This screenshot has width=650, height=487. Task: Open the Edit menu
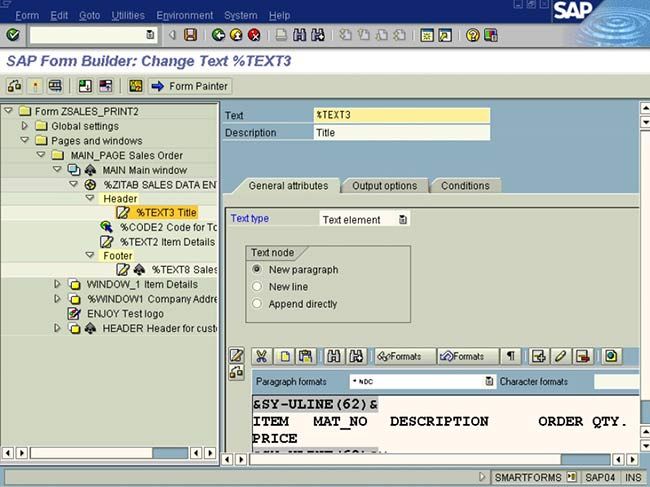59,15
